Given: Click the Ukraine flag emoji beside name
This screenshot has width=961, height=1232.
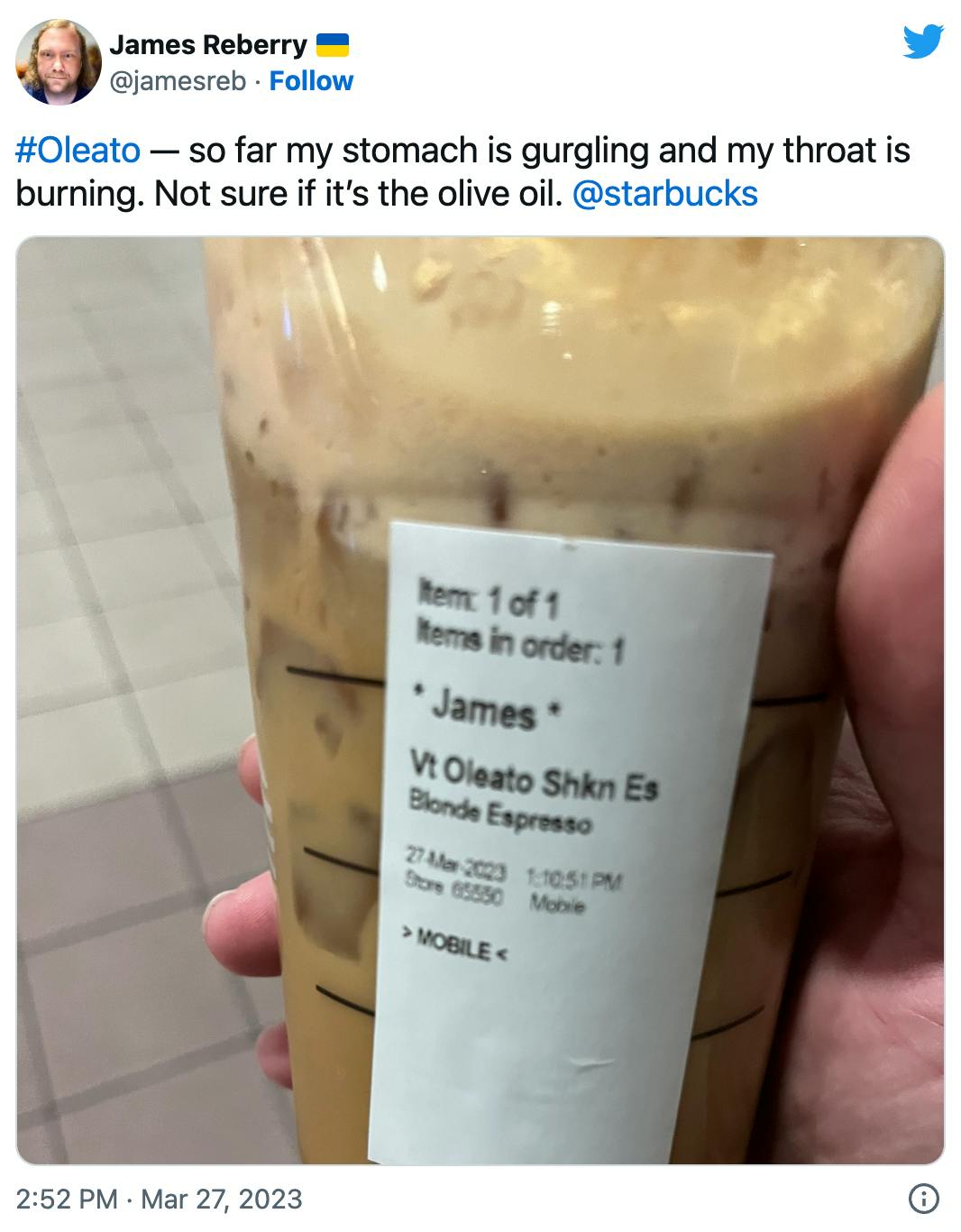Looking at the screenshot, I should (x=332, y=44).
